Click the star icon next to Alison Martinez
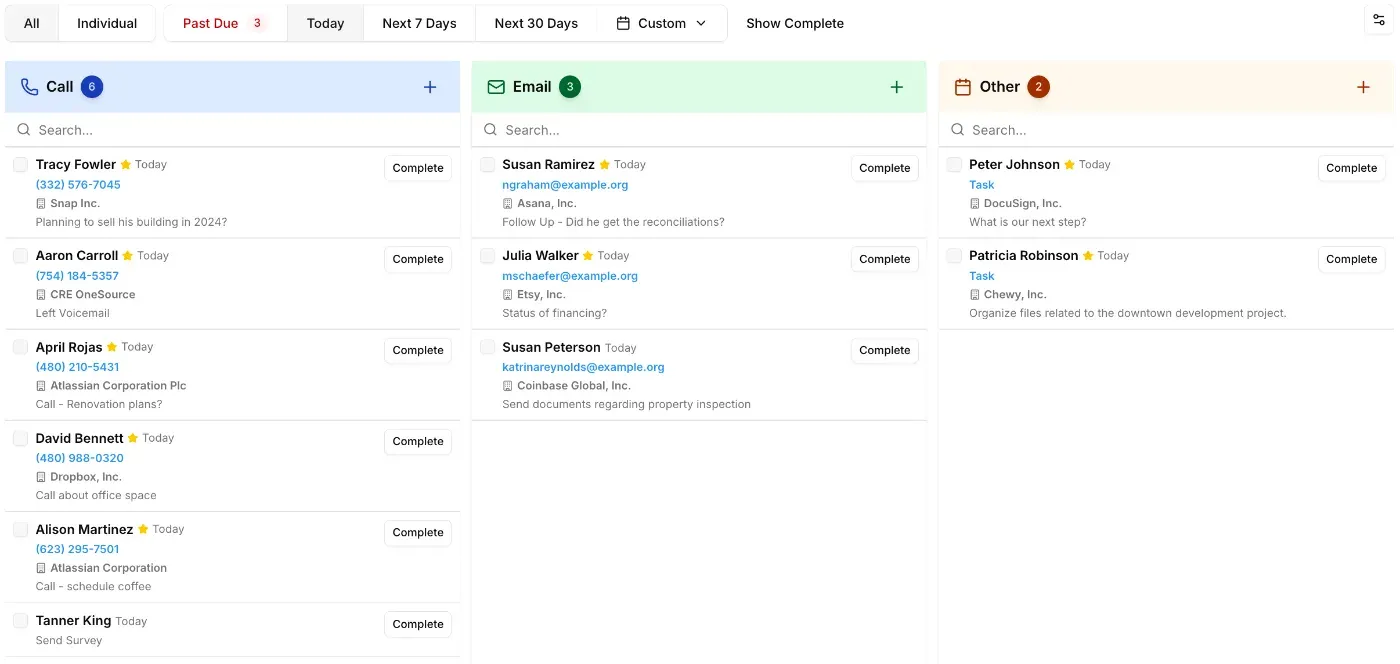 point(143,529)
